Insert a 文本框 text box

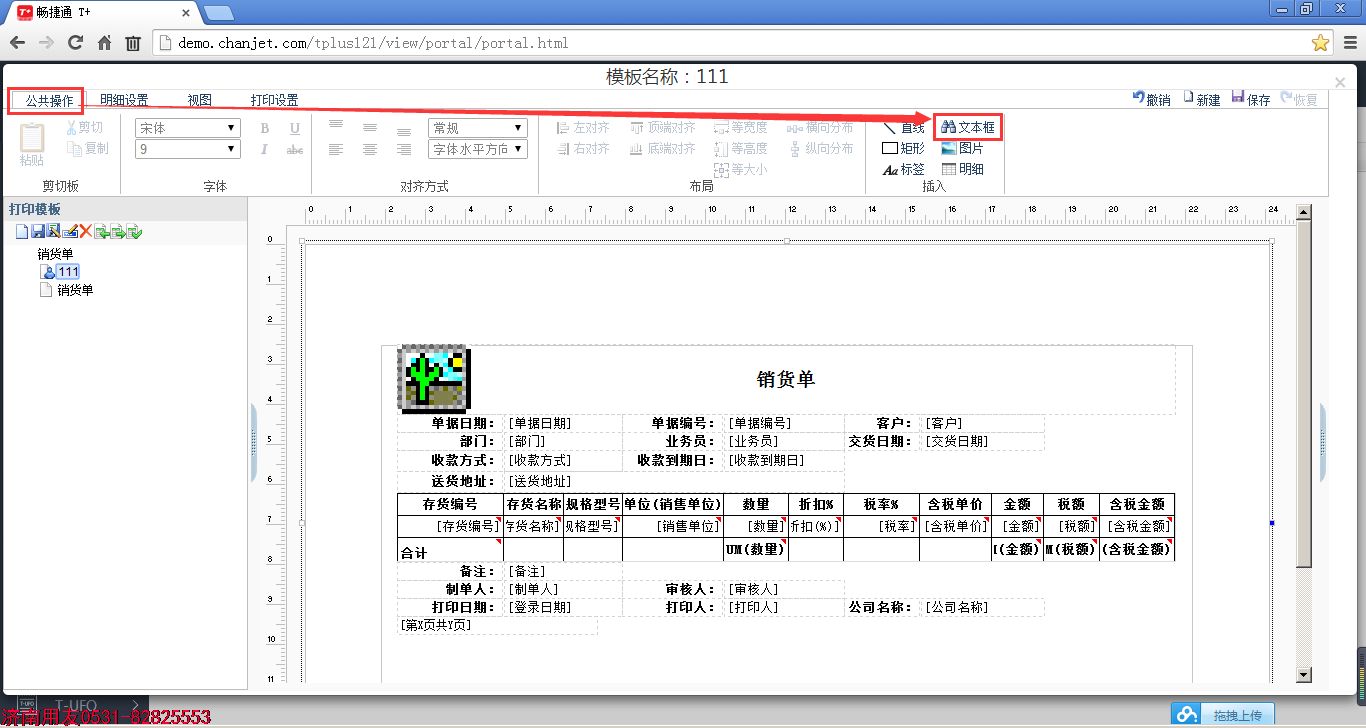tap(968, 127)
